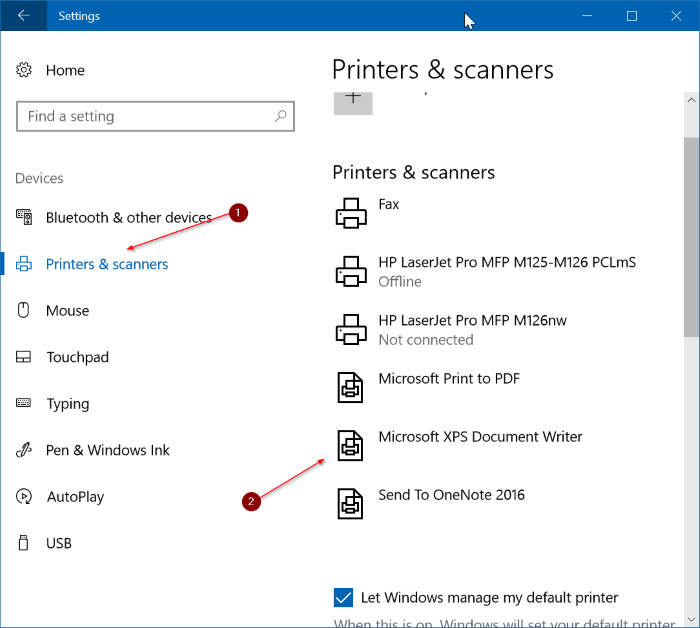Click the back arrow in Settings title bar
The width and height of the screenshot is (700, 628).
pos(24,16)
